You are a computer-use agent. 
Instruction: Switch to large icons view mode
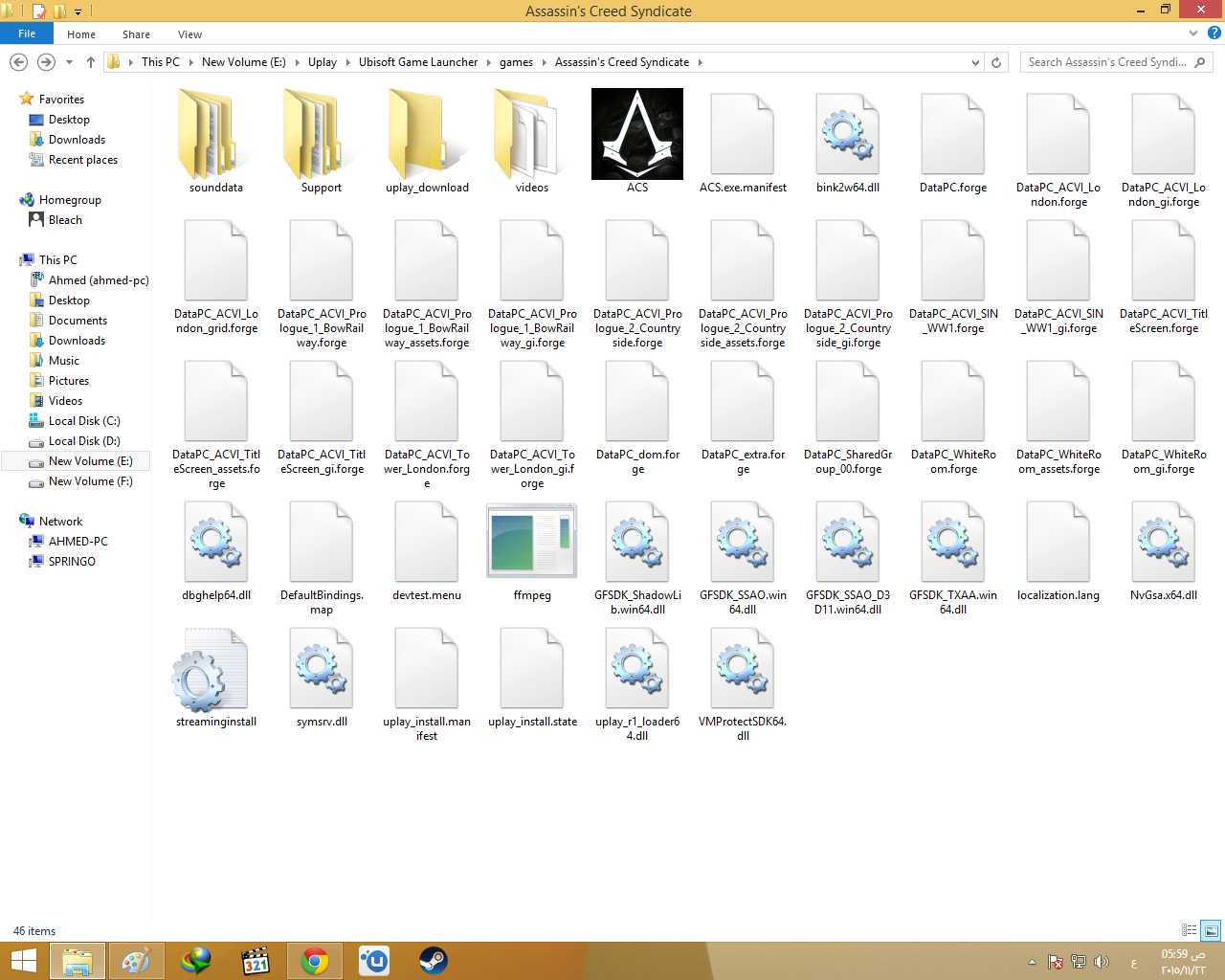(1211, 930)
